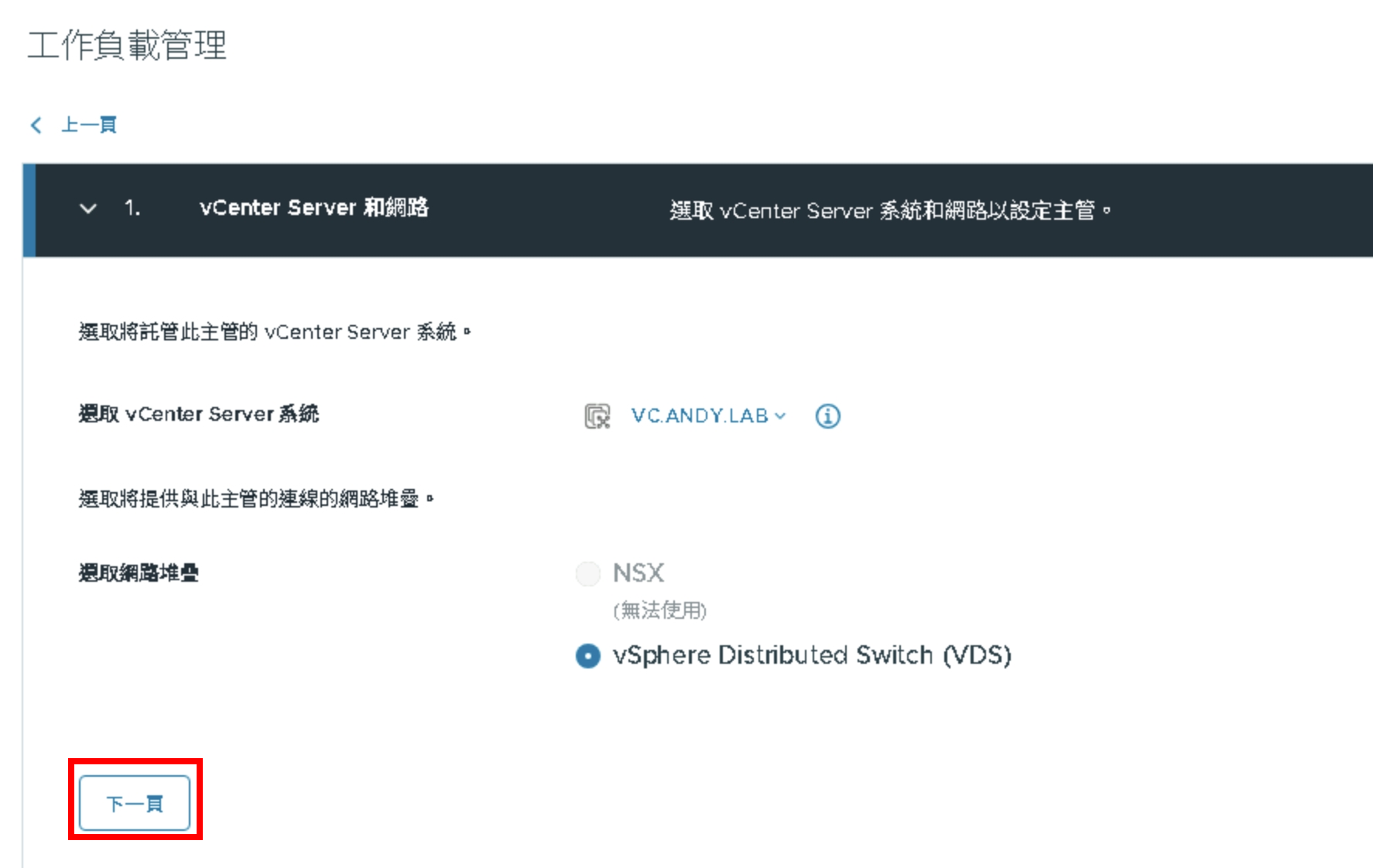1373x868 pixels.
Task: Click the 工作負載管理 page heading
Action: 127,45
